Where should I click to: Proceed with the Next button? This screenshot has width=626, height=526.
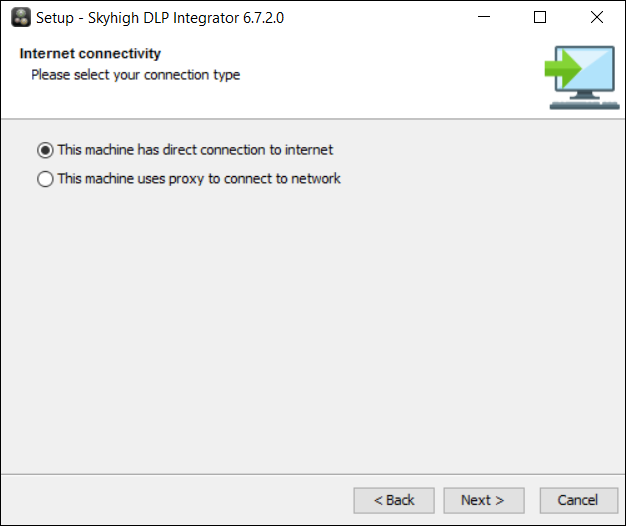point(482,500)
